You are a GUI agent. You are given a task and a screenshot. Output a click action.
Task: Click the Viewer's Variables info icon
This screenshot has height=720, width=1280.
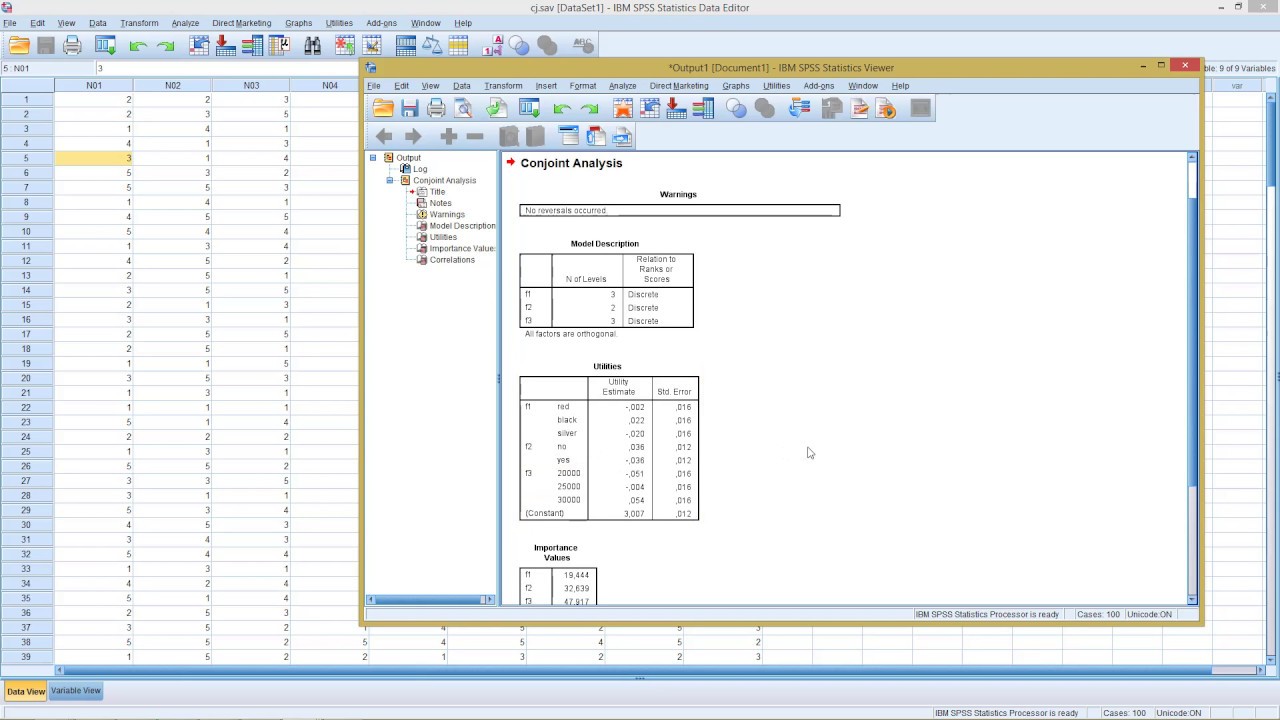pos(703,108)
